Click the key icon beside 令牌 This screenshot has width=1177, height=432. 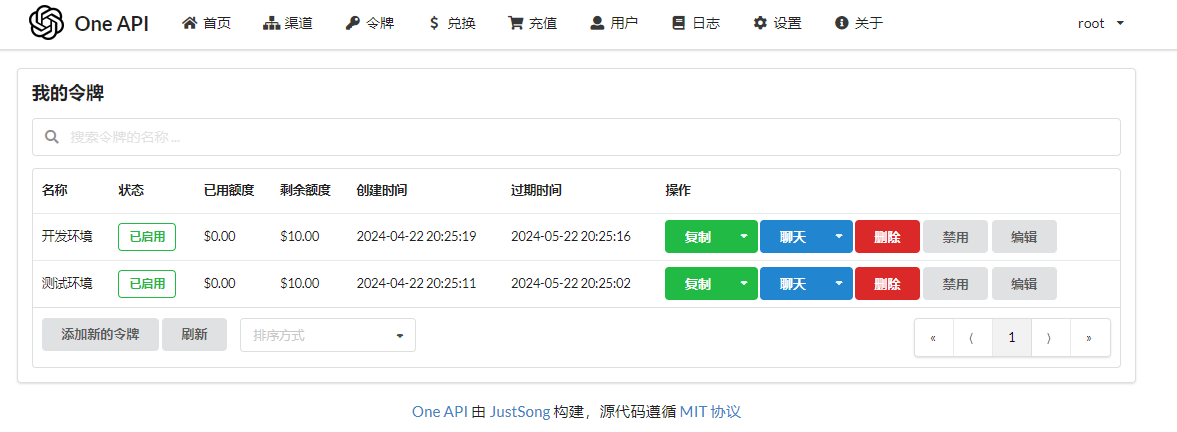pos(352,23)
